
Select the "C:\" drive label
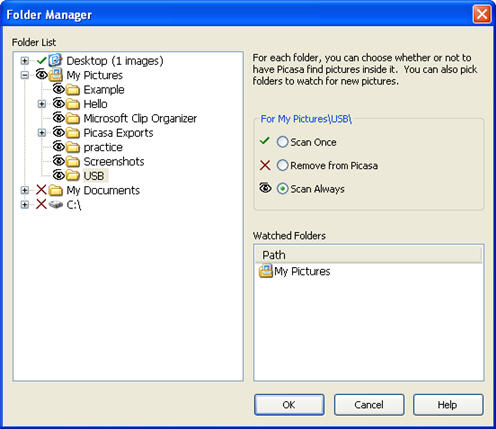(74, 204)
